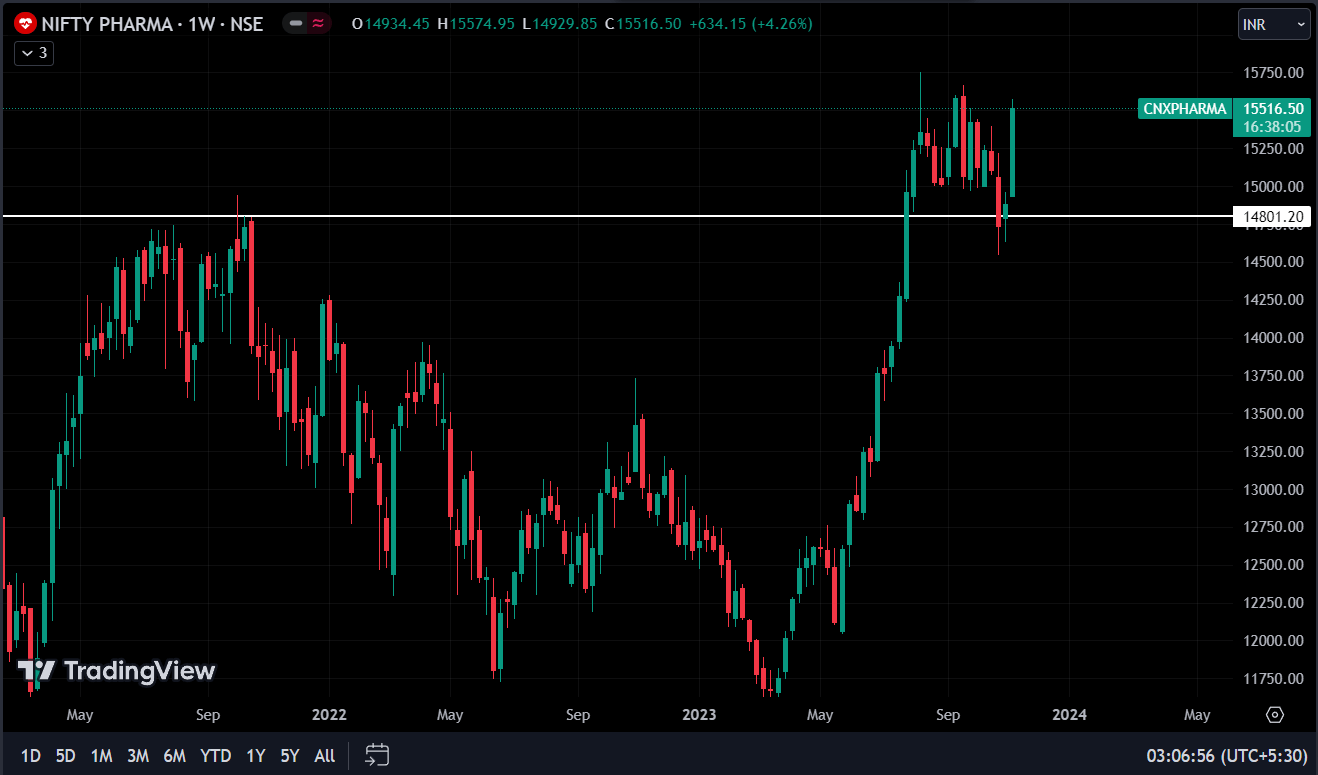This screenshot has height=775, width=1318.
Task: Select the 6M time range
Action: click(x=175, y=756)
